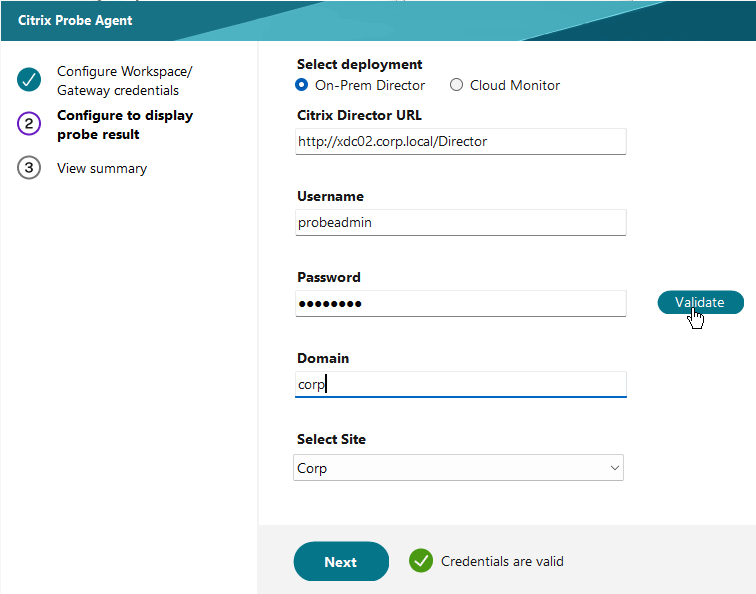
Task: Click the Validate button
Action: (701, 302)
